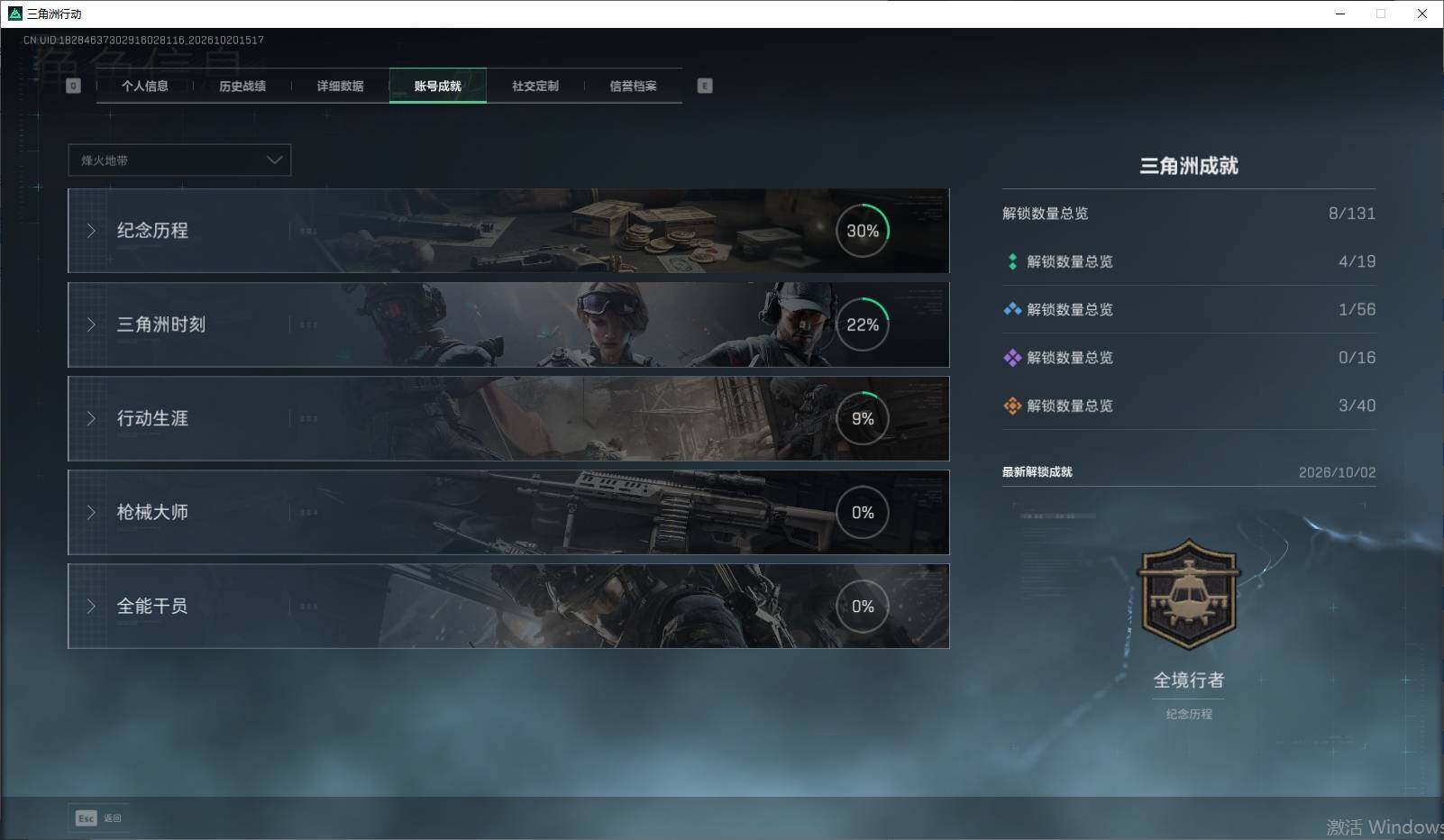Screen dimensions: 1444x840
Task: Click the 三角洲行动 app icon in title bar
Action: (14, 14)
